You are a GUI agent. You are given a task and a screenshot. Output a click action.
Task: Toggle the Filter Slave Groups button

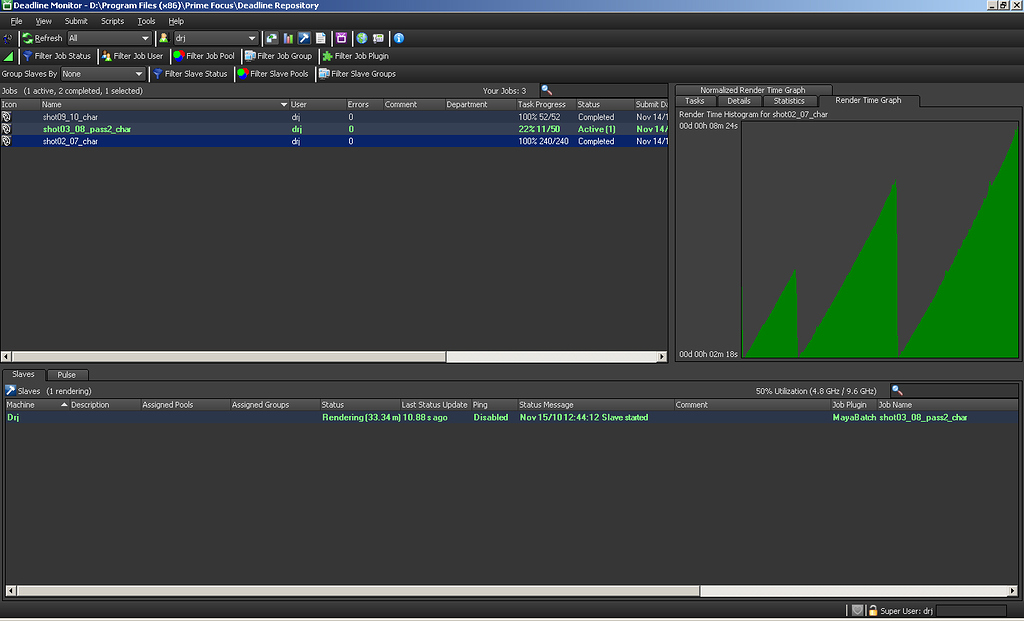(357, 73)
